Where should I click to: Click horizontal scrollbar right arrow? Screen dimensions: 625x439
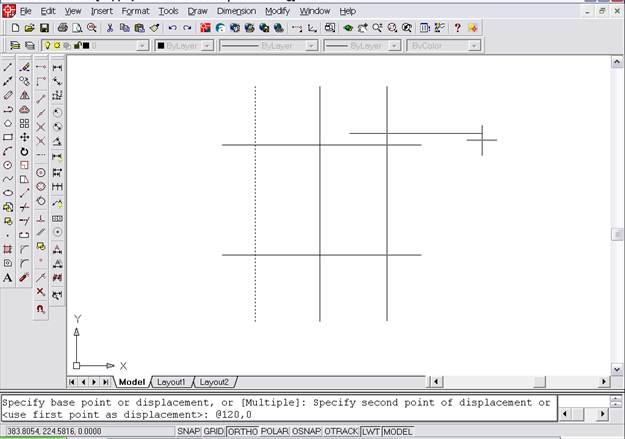tap(604, 382)
